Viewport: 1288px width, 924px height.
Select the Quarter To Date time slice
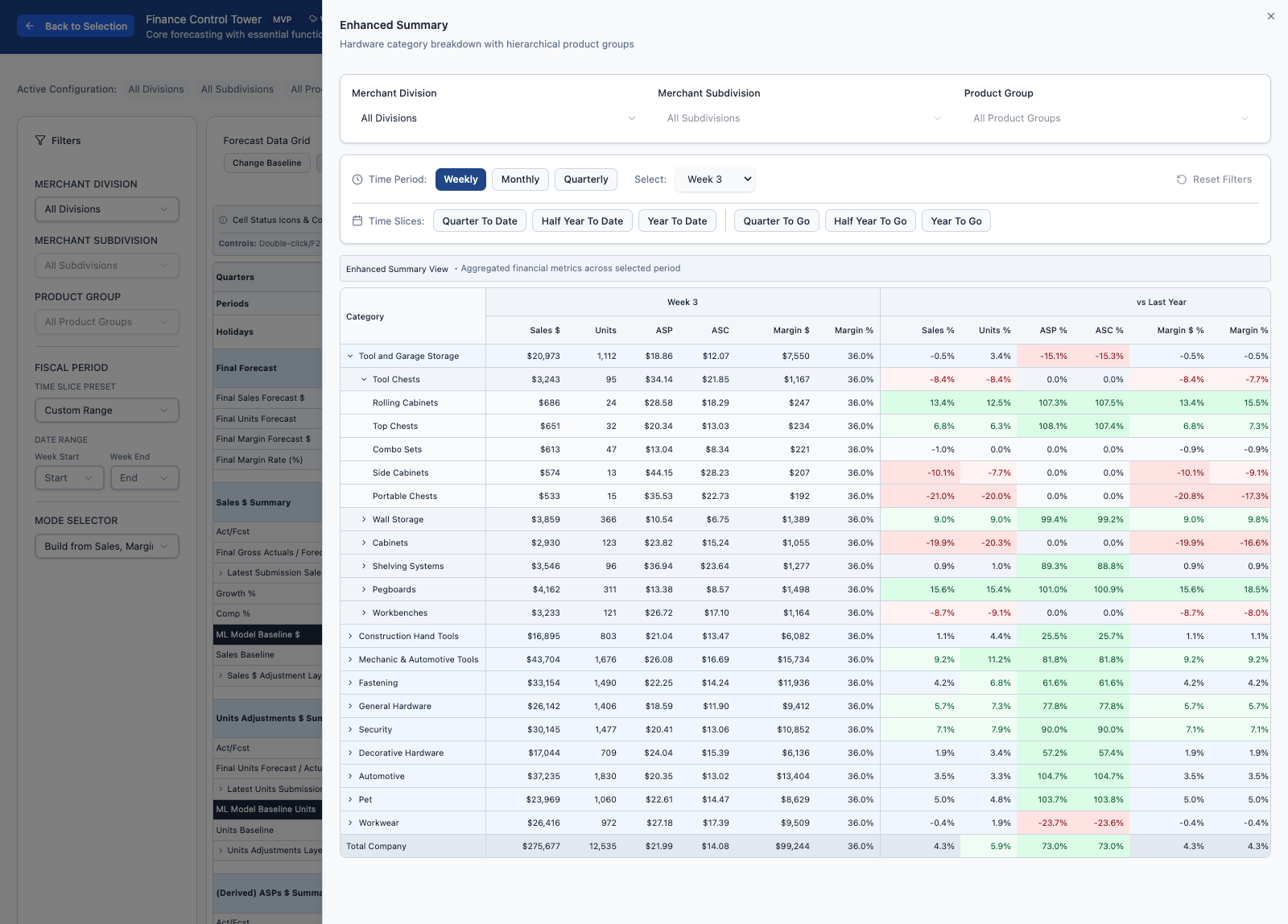[479, 221]
